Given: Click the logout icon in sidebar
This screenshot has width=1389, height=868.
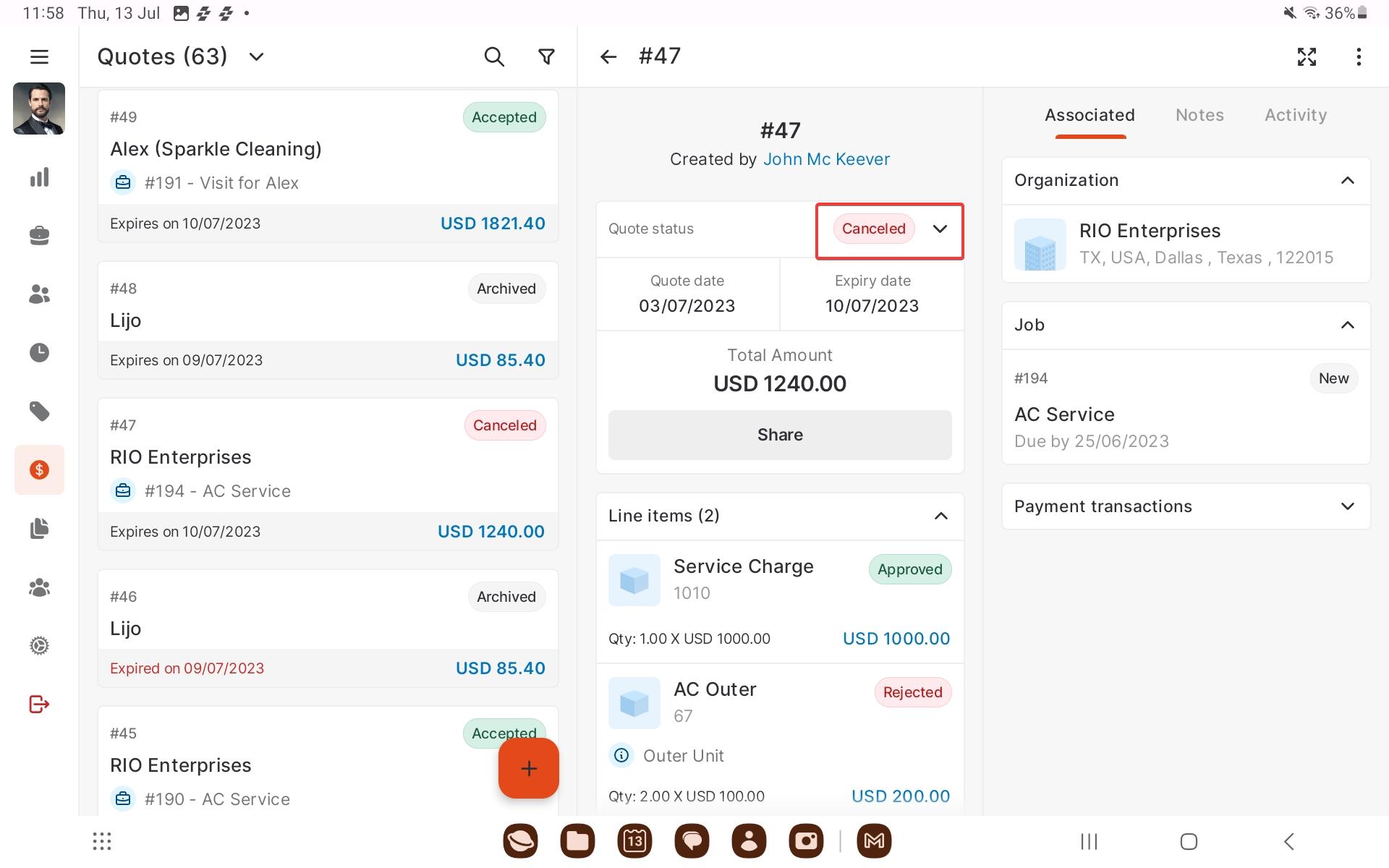Looking at the screenshot, I should pyautogui.click(x=39, y=704).
